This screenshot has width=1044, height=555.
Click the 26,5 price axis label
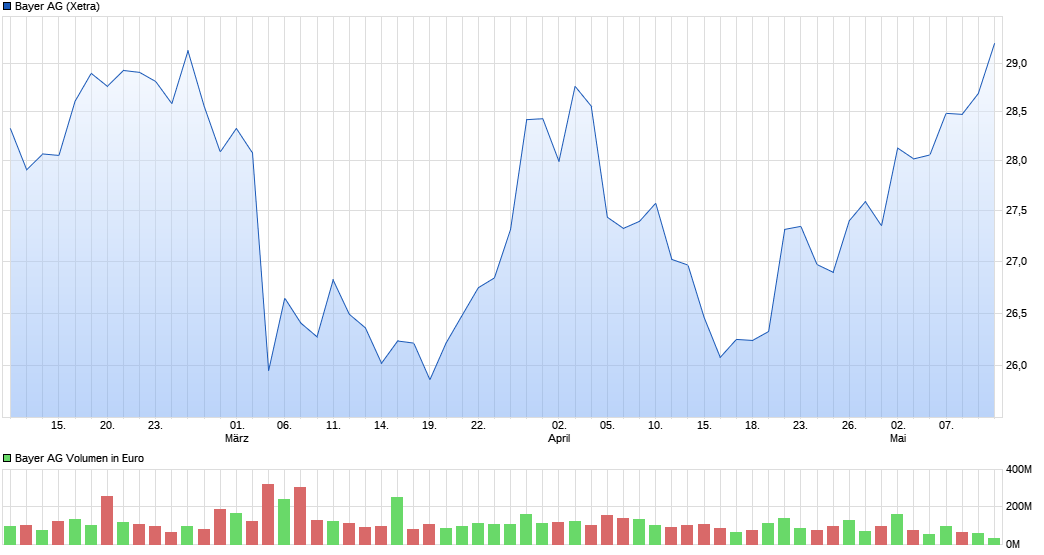1016,313
